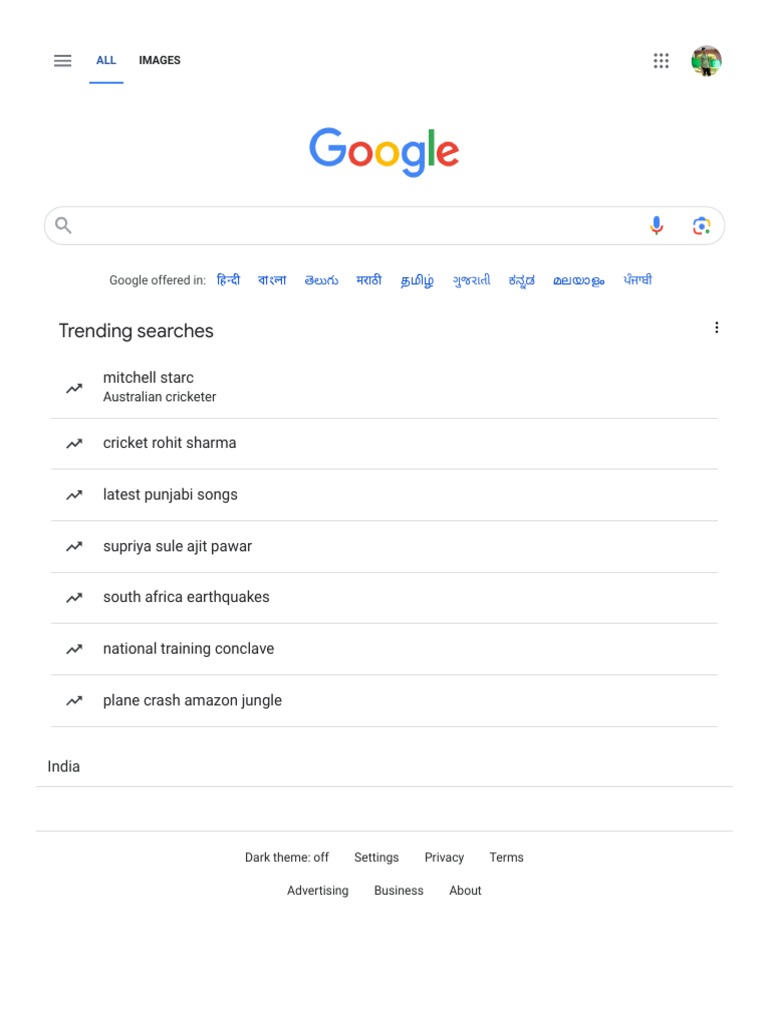
Task: Select the plane crash amazon jungle suggestion
Action: tap(192, 701)
